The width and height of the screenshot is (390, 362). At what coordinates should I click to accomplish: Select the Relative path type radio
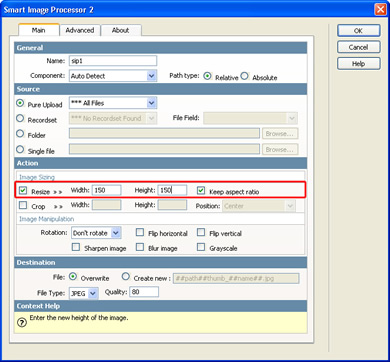point(208,76)
